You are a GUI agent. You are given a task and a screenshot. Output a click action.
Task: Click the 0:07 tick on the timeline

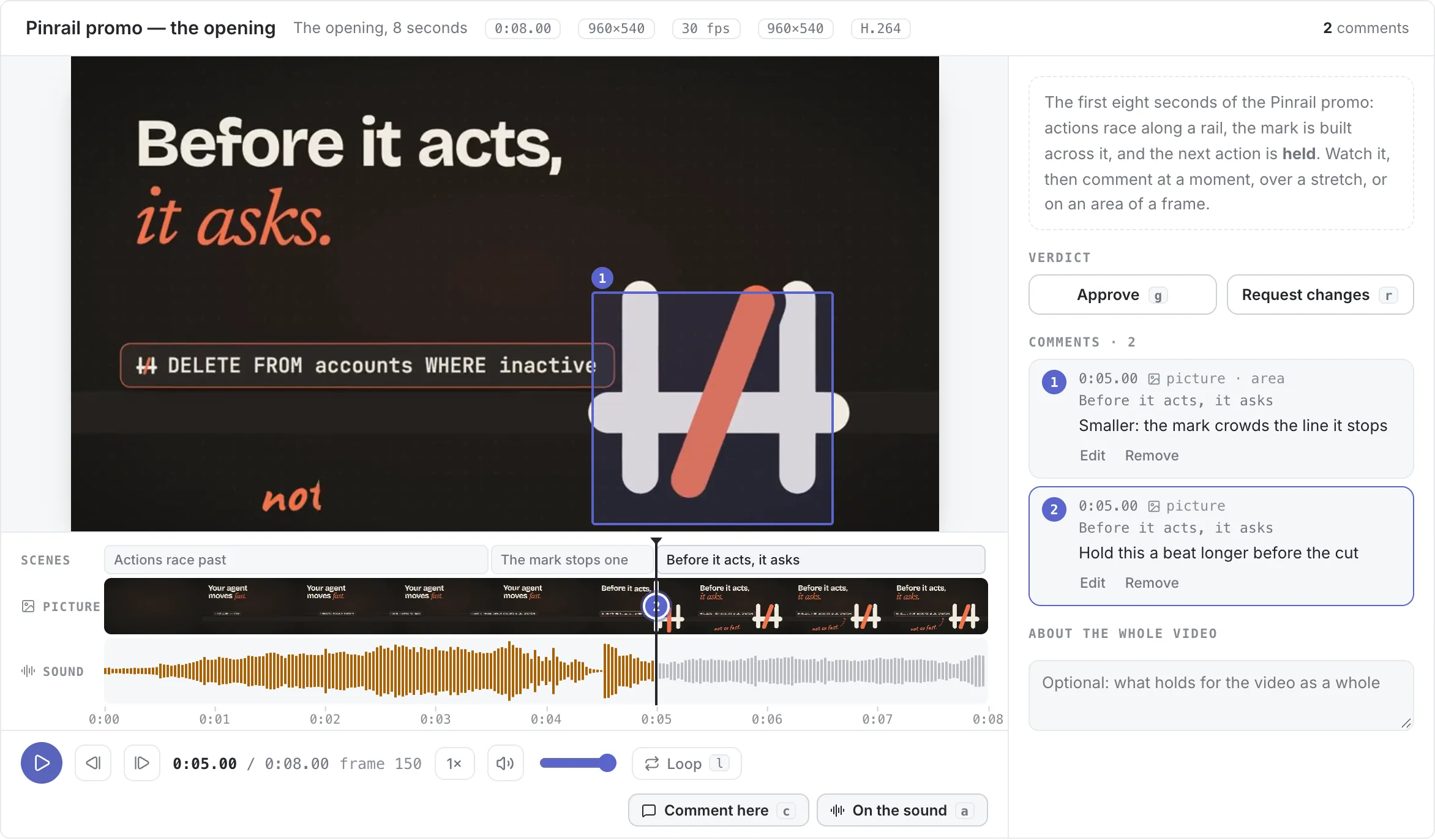pyautogui.click(x=877, y=719)
